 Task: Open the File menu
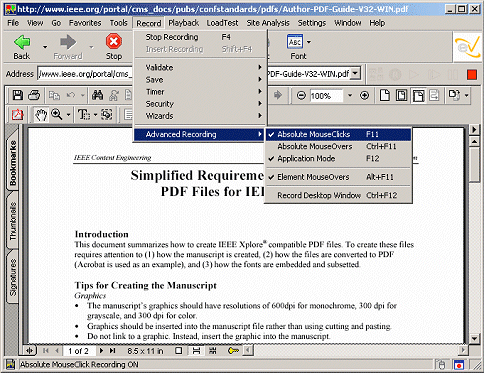13,23
